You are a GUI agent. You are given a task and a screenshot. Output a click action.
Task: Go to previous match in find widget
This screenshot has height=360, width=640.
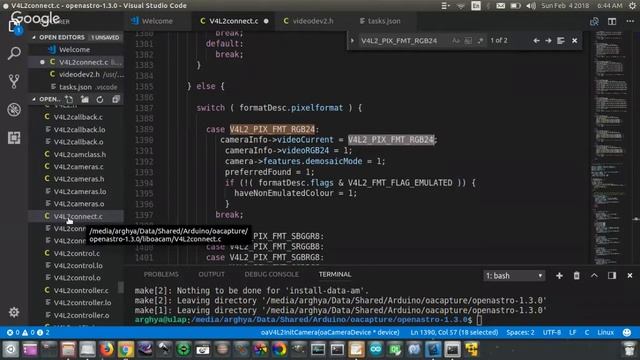tap(536, 40)
